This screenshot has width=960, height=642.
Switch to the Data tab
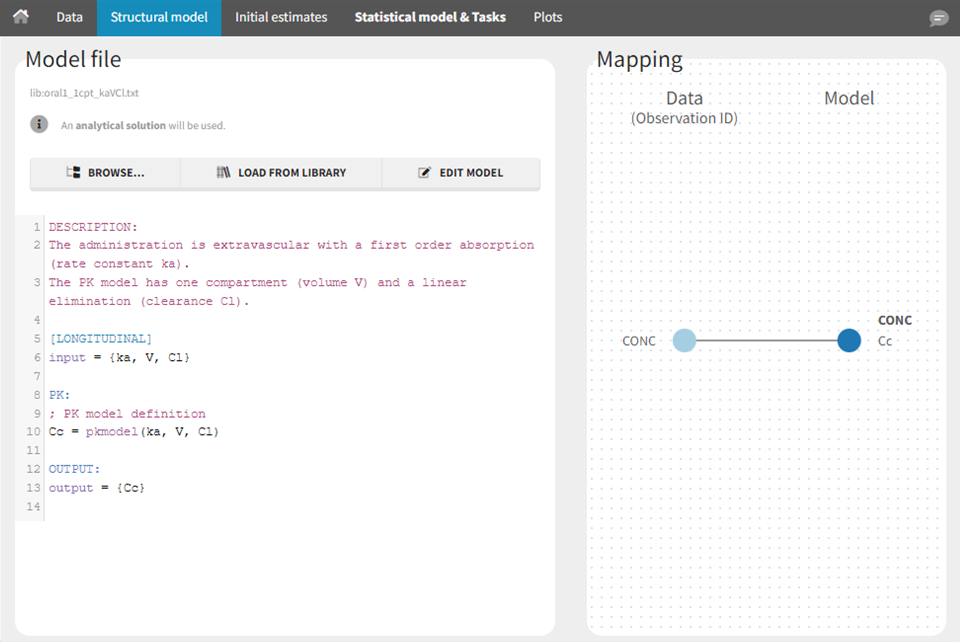coord(69,17)
